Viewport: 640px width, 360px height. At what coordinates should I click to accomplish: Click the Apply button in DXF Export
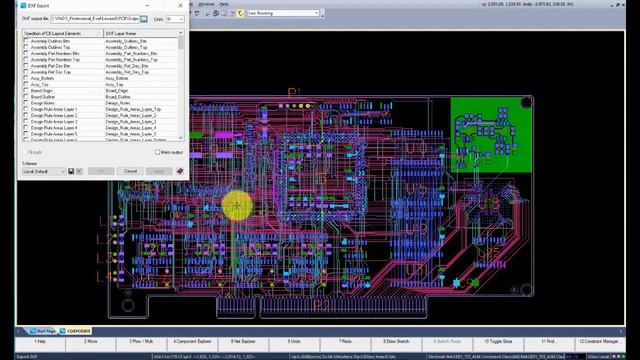pos(159,171)
